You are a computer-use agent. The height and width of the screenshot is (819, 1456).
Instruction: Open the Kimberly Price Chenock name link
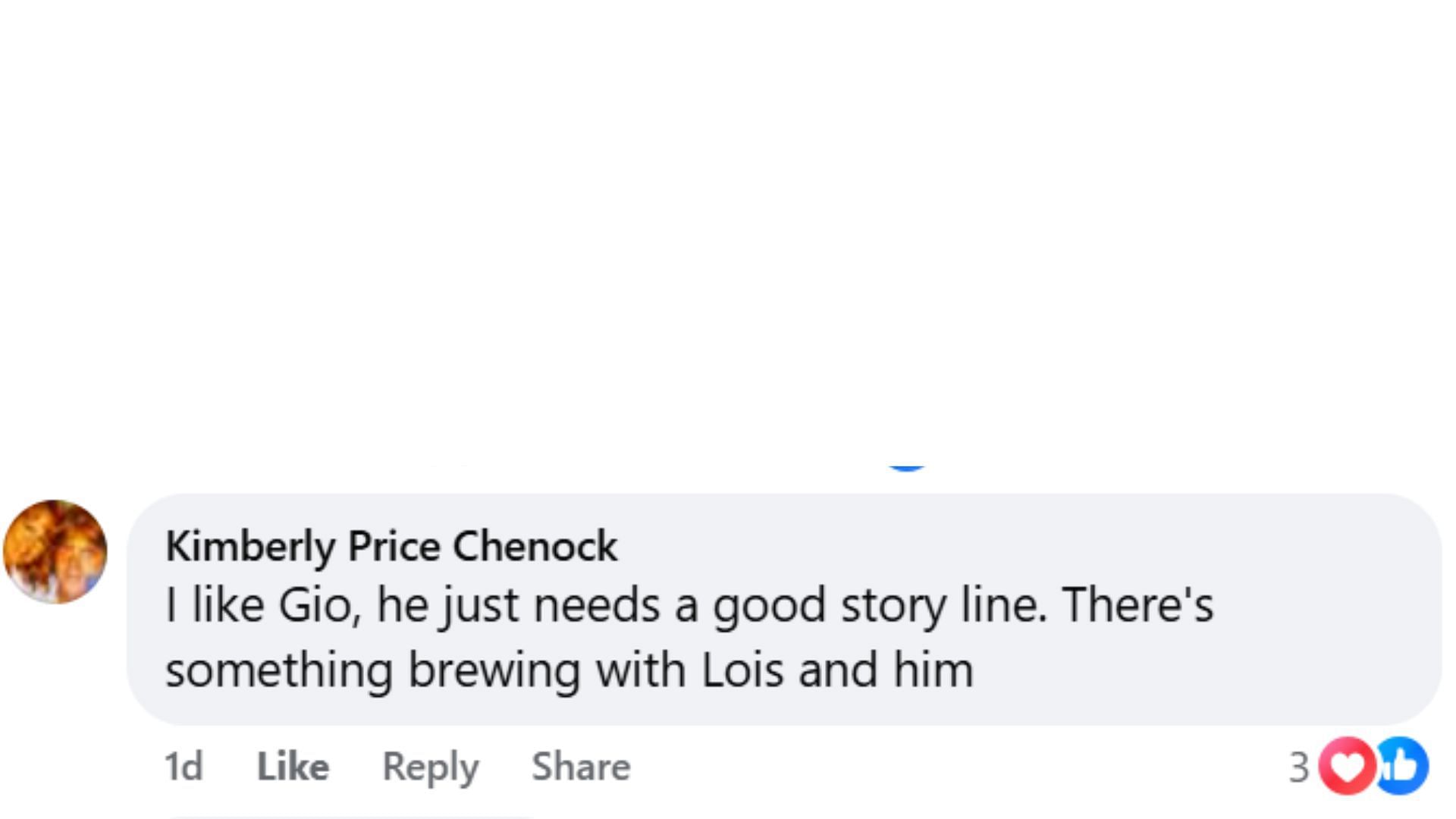391,546
